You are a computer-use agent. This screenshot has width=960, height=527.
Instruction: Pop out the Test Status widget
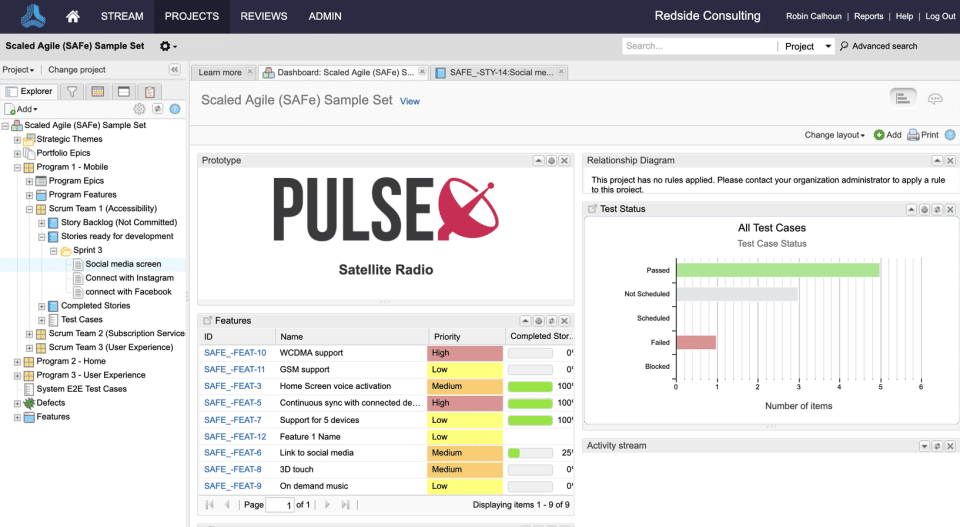point(593,209)
